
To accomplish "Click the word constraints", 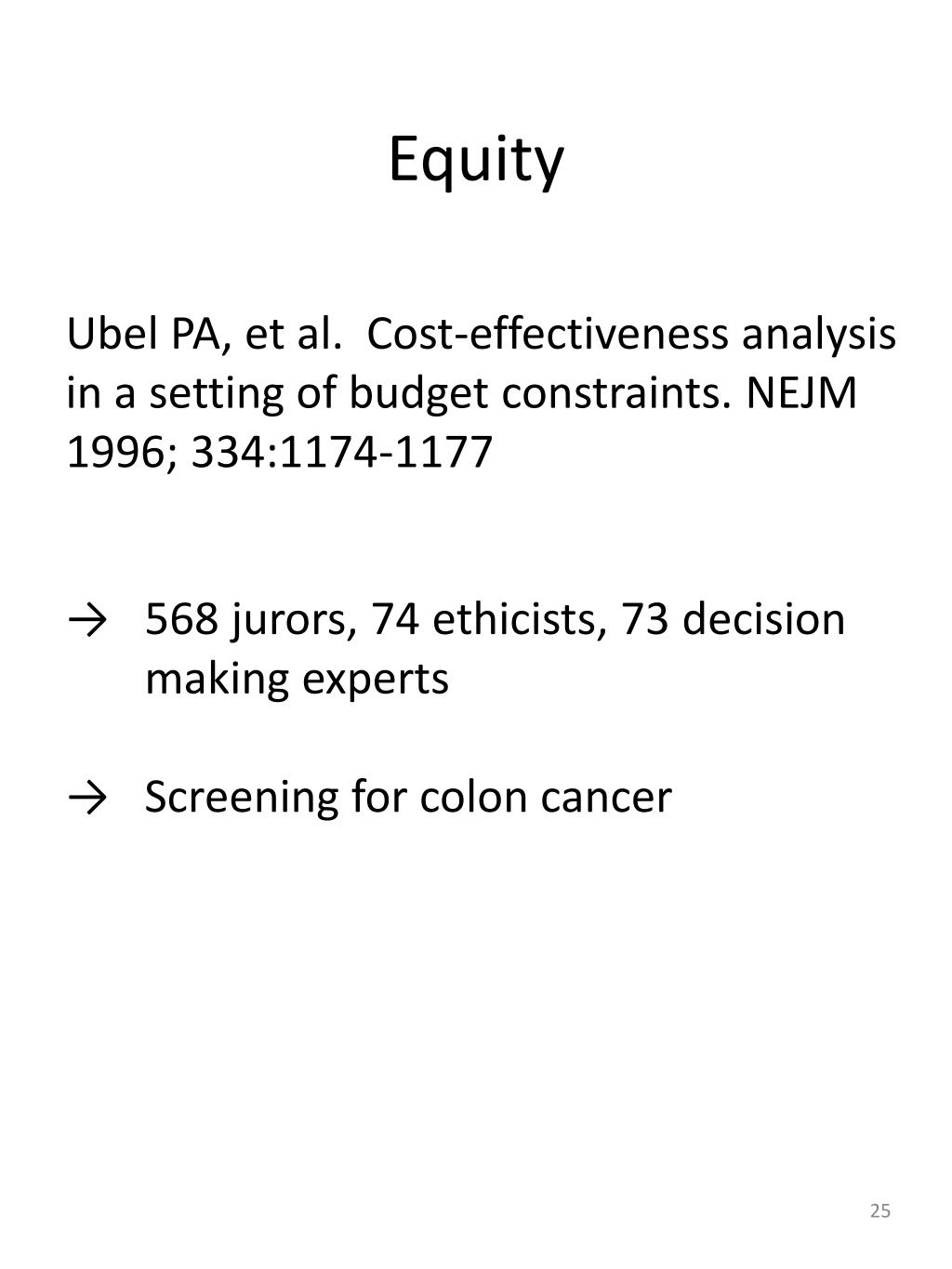I will [x=618, y=394].
